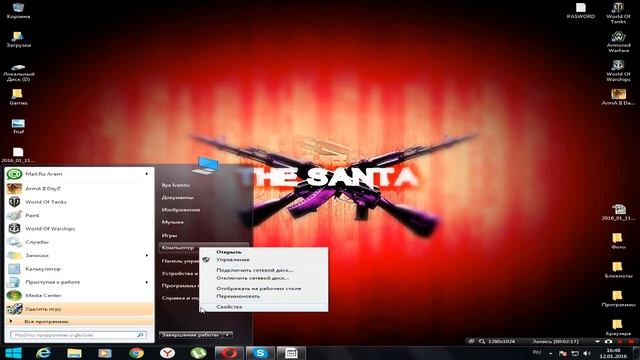Open Skype from the taskbar
Image resolution: width=640 pixels, height=360 pixels.
click(x=260, y=353)
